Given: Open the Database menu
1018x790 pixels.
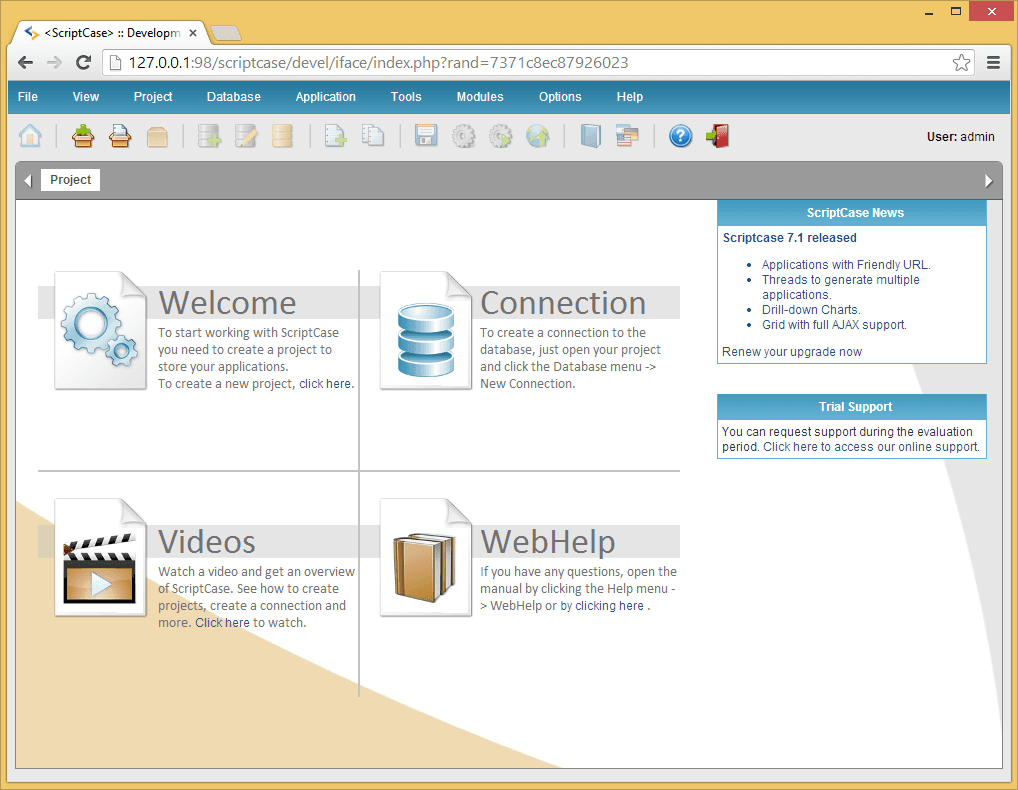Looking at the screenshot, I should click(x=234, y=97).
